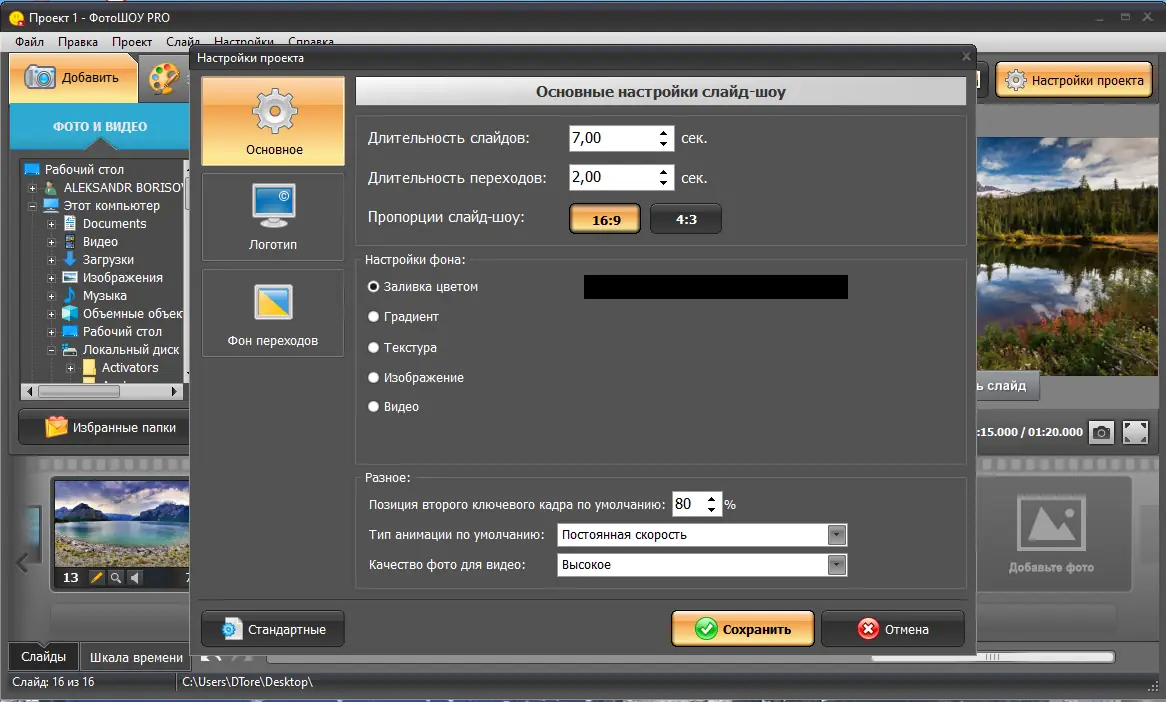This screenshot has width=1166, height=702.
Task: Open Избранные папки favorites button
Action: 104,428
